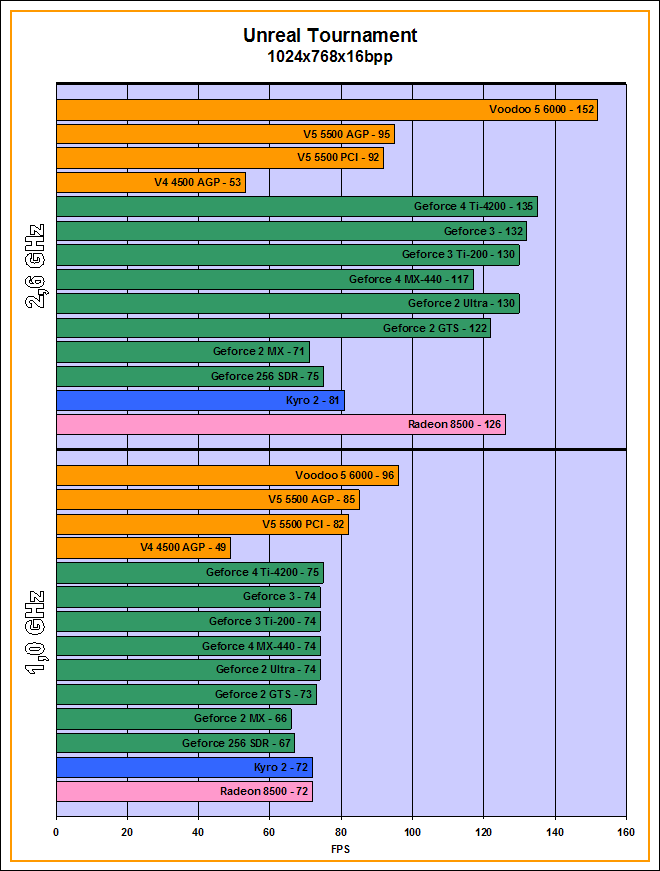Select the Voodoo 5 6000 bar showing 96
The height and width of the screenshot is (871, 660).
(227, 476)
